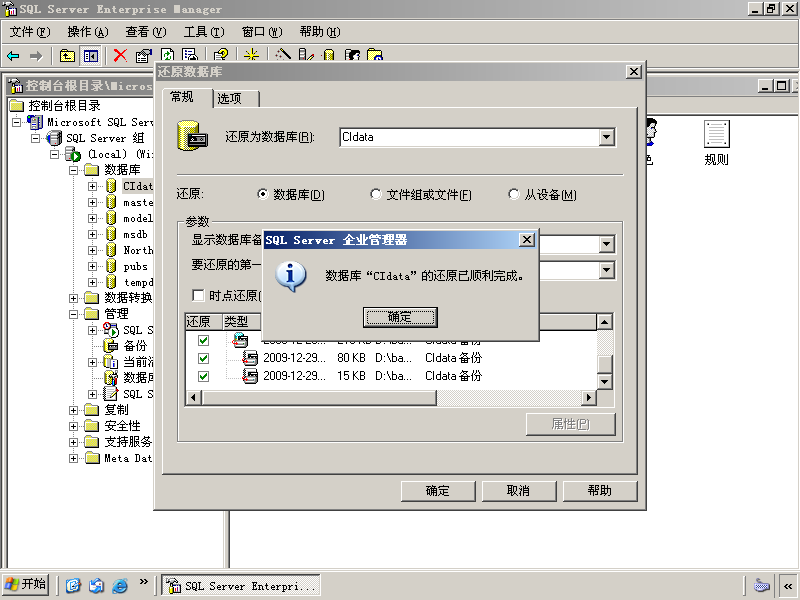Open the 查看(V) menu
Viewport: 800px width, 600px height.
[146, 32]
